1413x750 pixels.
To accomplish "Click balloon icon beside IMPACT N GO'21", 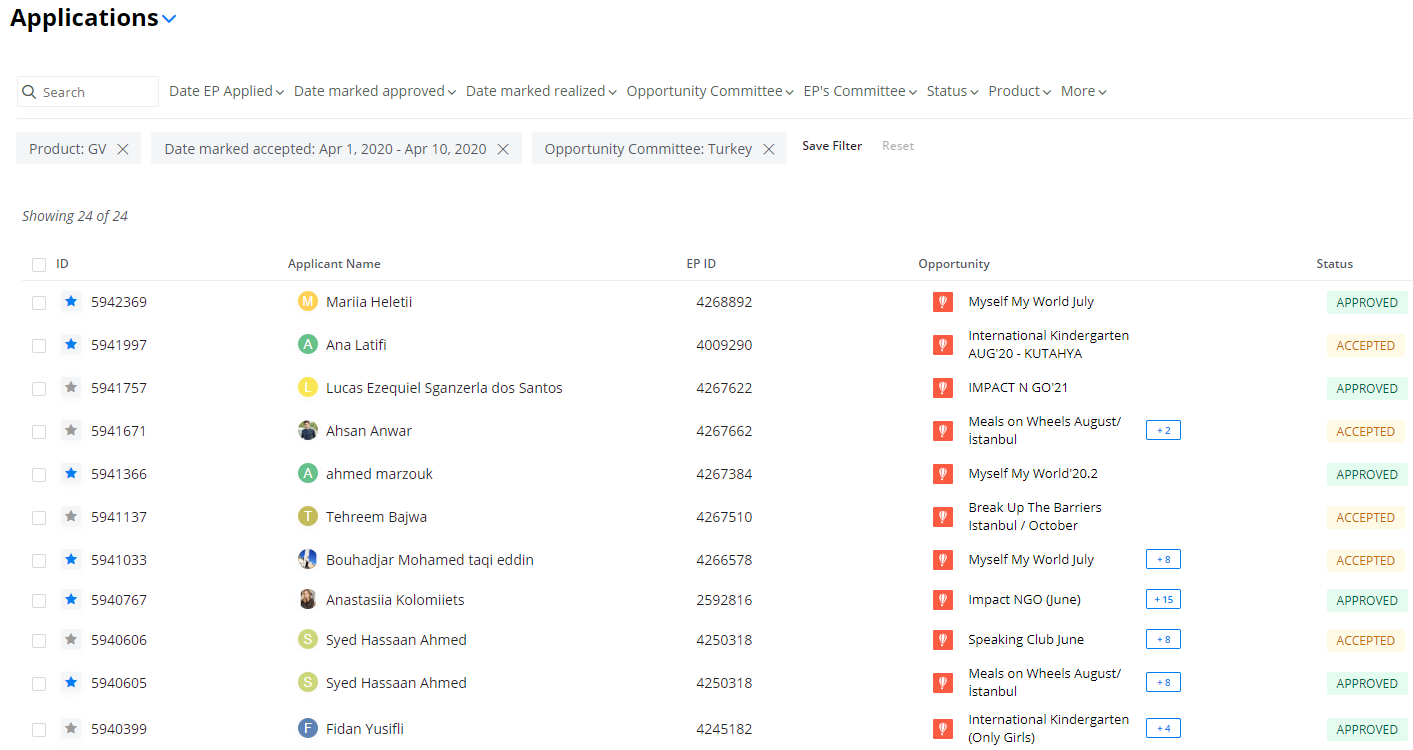I will [943, 387].
